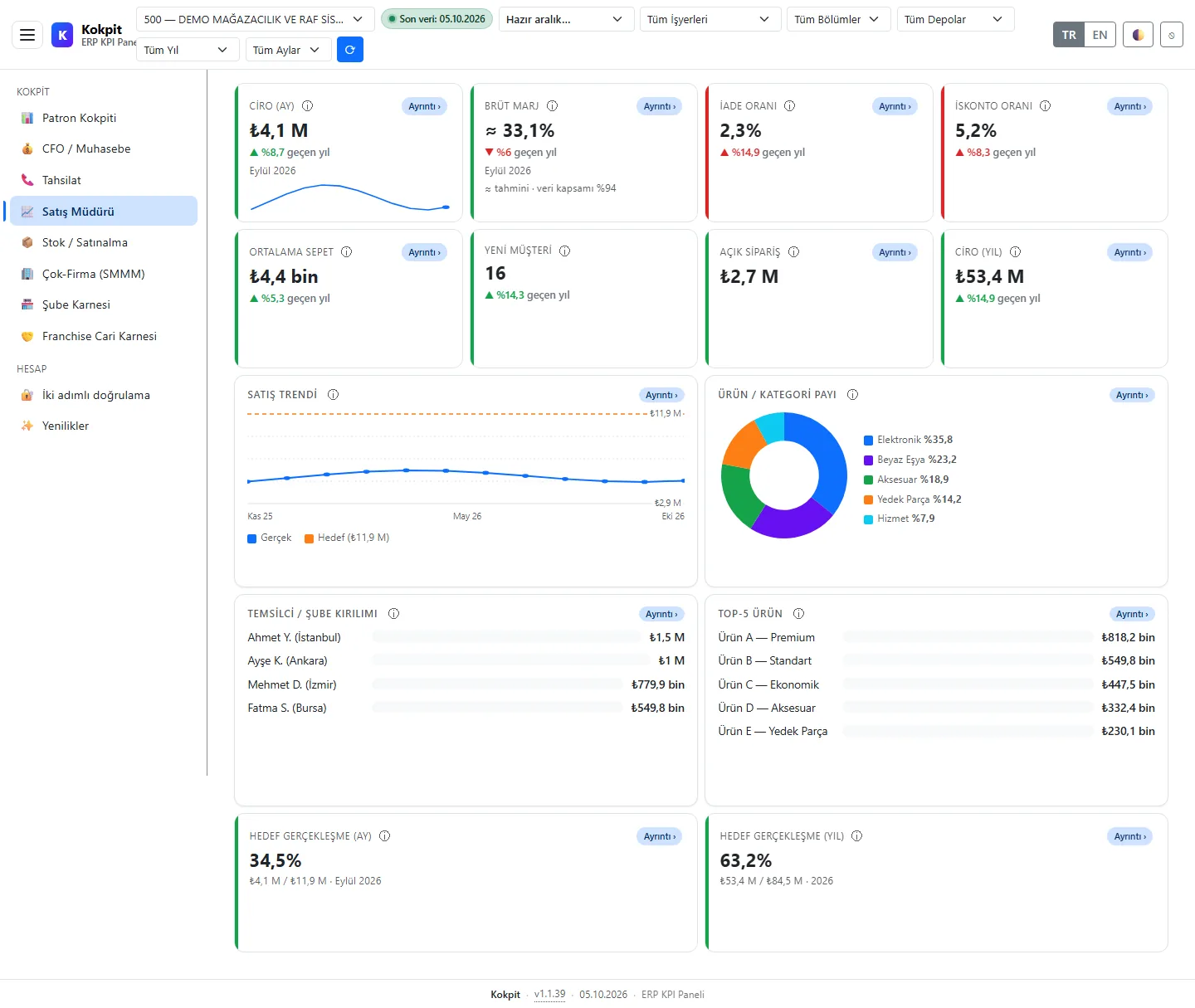This screenshot has width=1195, height=1008.
Task: Open the company selector dropdown
Action: 255,19
